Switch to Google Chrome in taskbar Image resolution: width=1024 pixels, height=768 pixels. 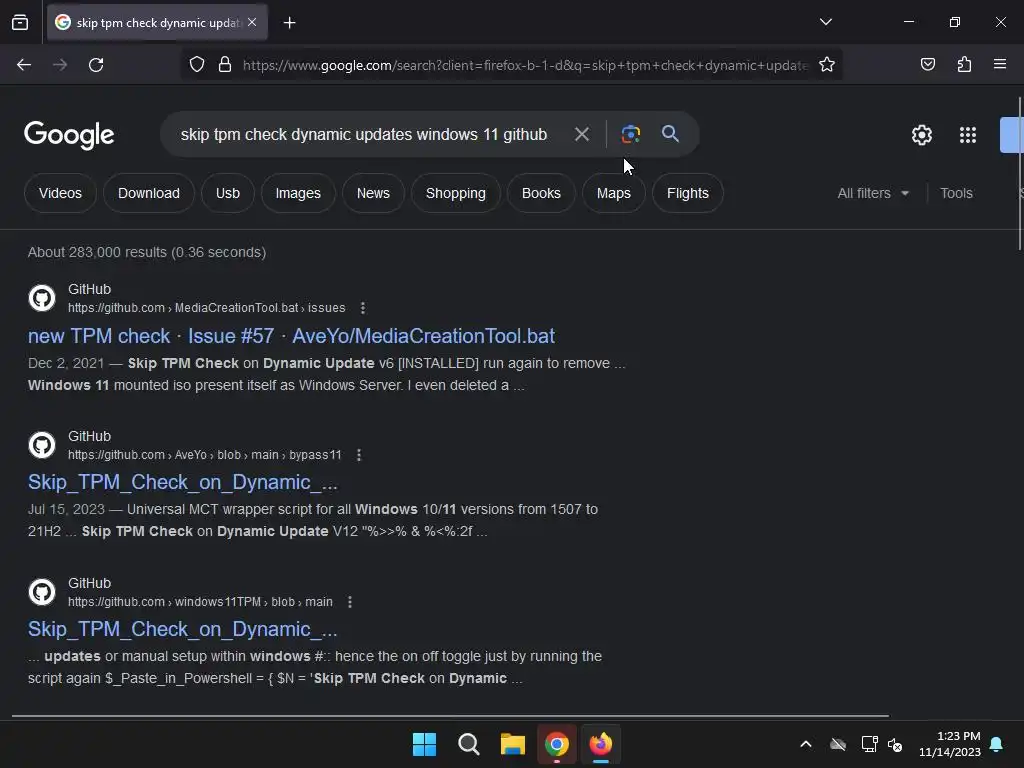(556, 744)
